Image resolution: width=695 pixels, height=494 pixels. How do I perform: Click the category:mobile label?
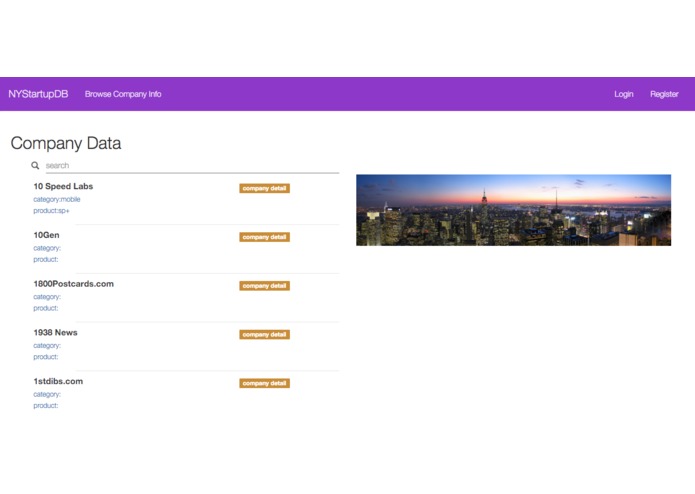tap(57, 199)
